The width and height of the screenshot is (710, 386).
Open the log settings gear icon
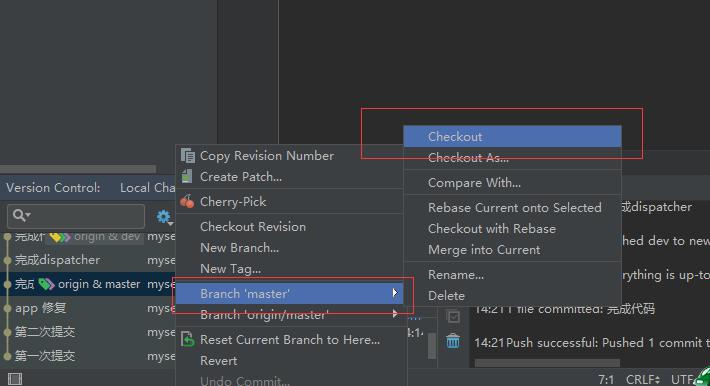click(x=164, y=217)
